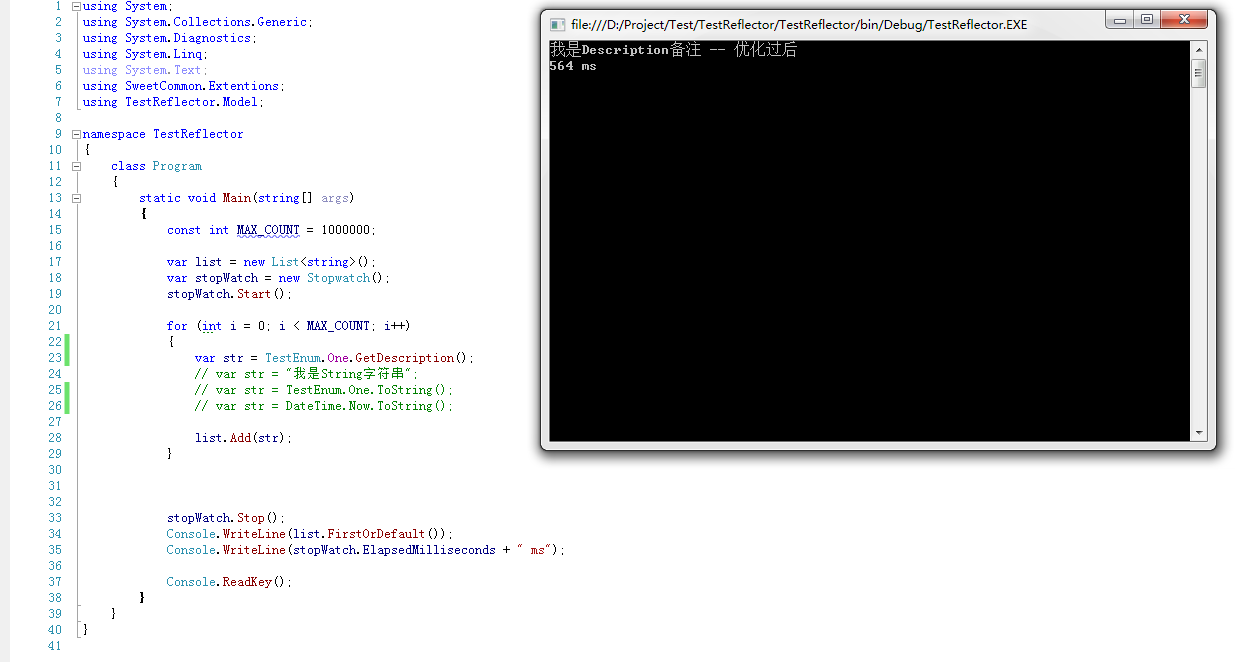Click line number 20 in the gutter
The height and width of the screenshot is (662, 1239).
click(55, 310)
